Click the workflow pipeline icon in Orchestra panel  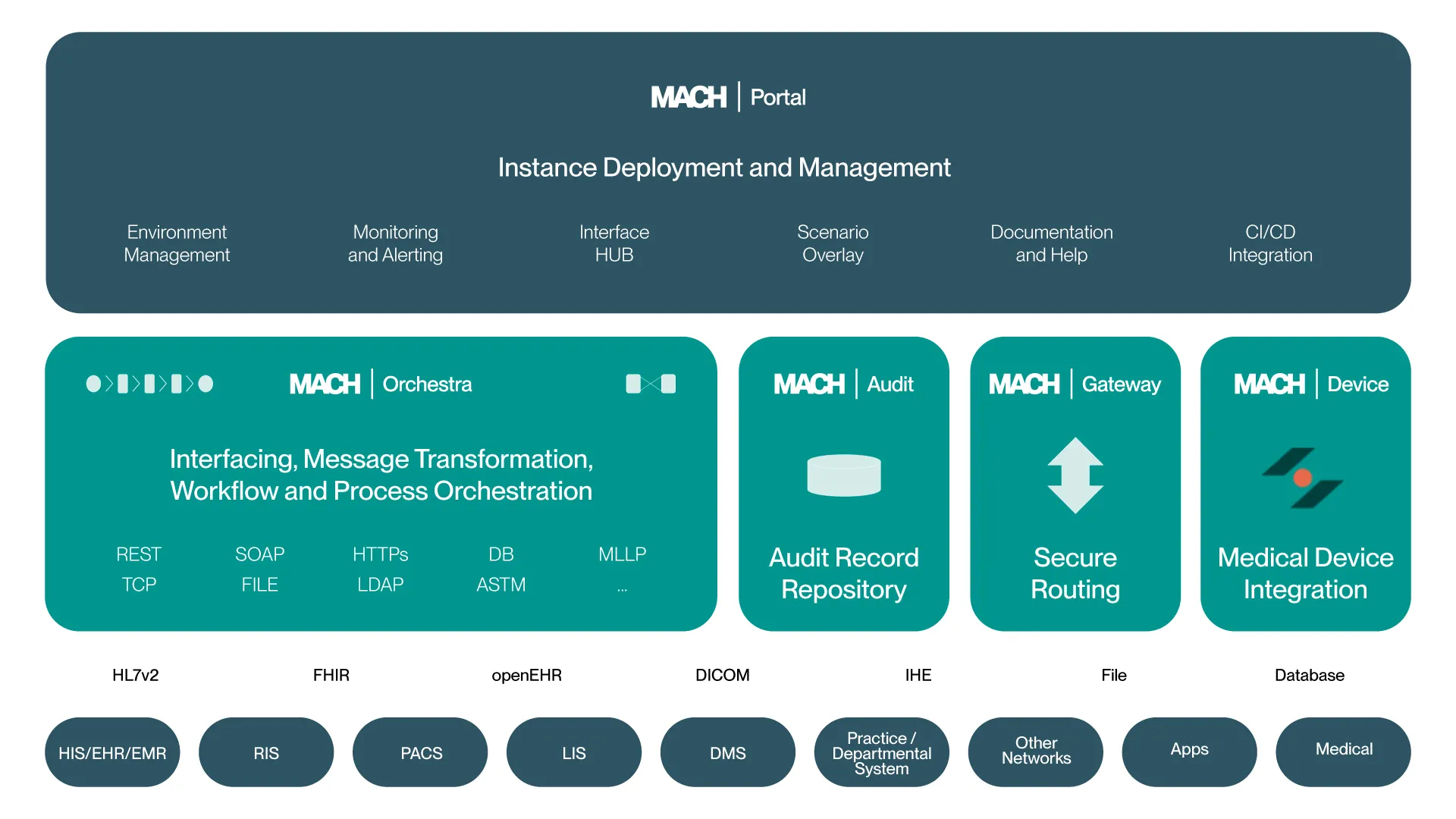pos(149,384)
